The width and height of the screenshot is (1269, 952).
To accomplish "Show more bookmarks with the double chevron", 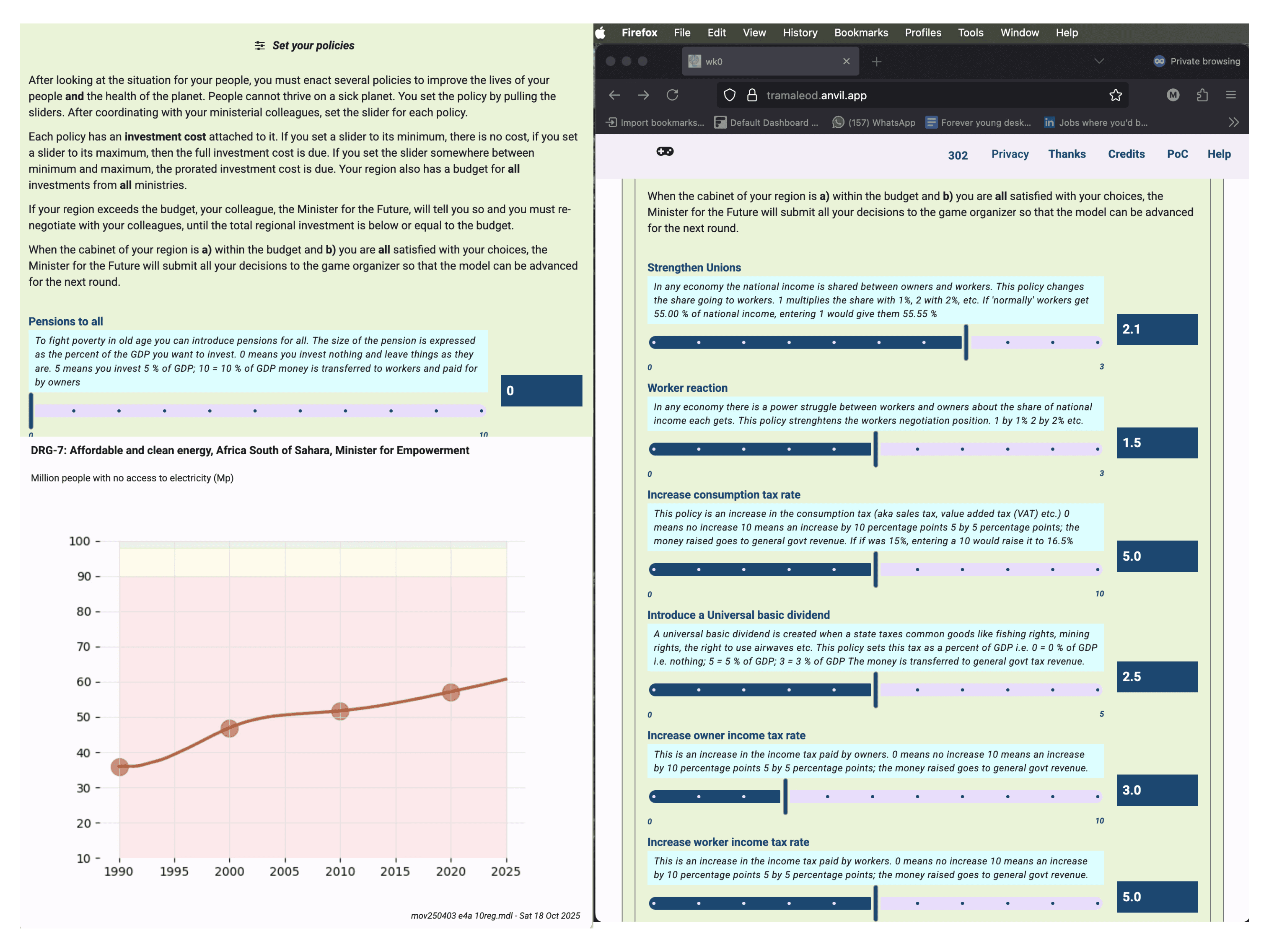I will [x=1234, y=122].
